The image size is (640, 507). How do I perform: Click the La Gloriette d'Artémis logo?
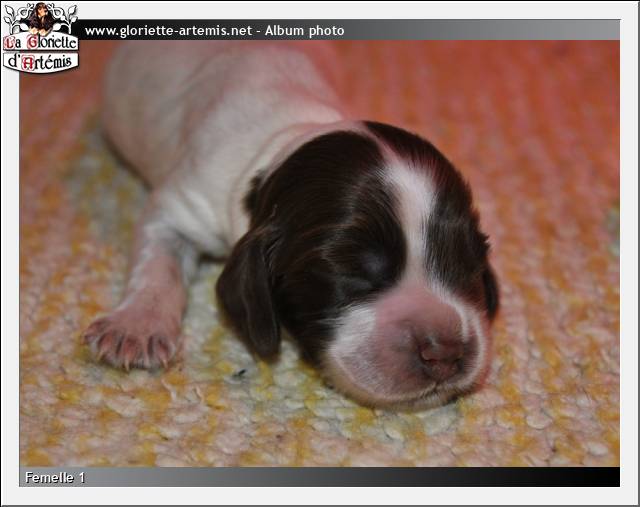tap(40, 38)
